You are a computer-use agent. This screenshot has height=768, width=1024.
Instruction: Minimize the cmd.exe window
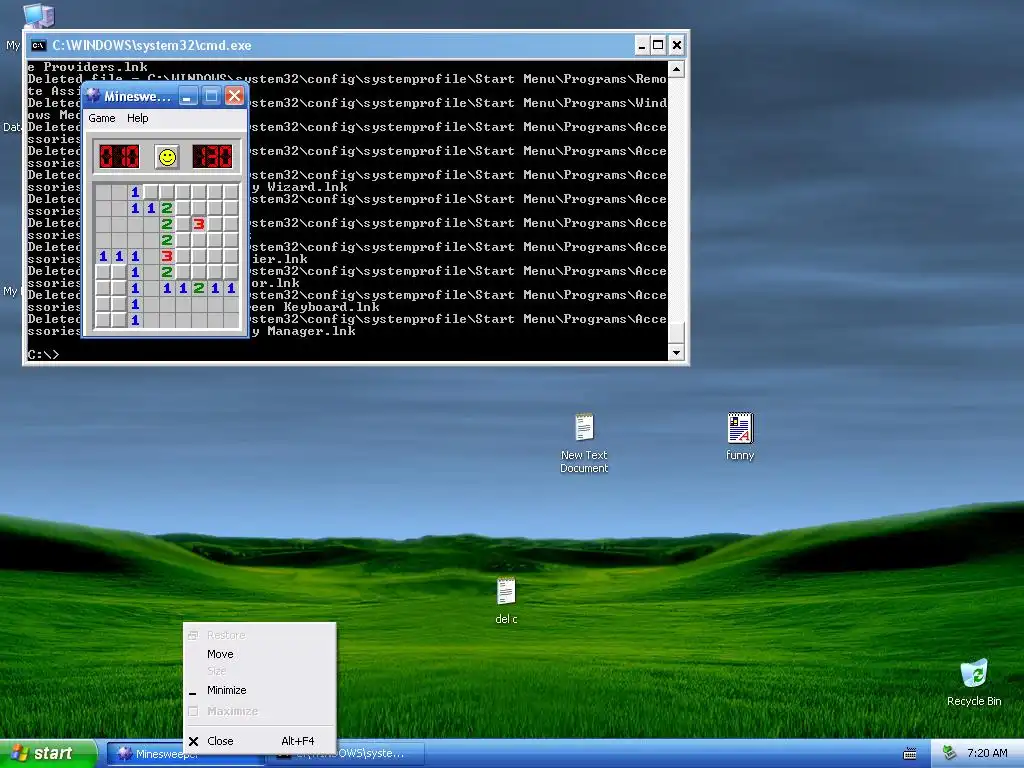642,45
